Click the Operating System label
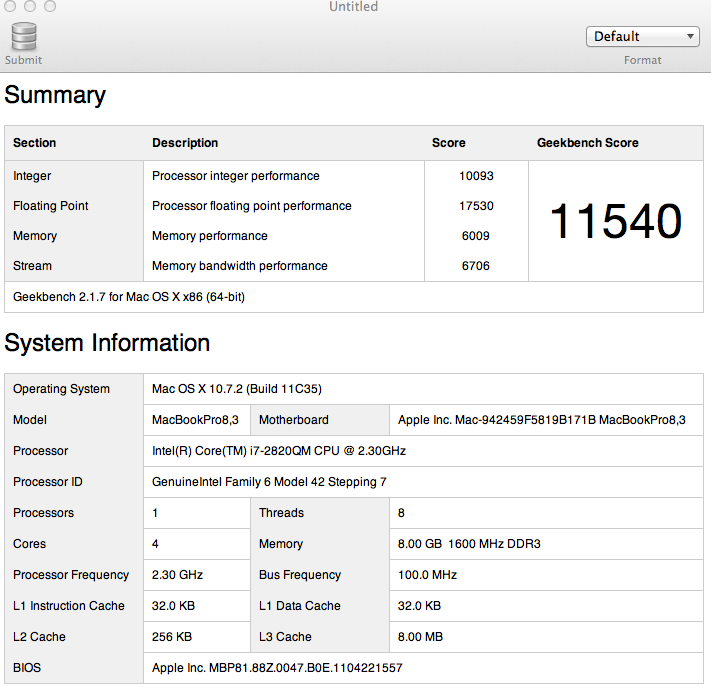Viewport: 711px width, 696px height. (61, 389)
